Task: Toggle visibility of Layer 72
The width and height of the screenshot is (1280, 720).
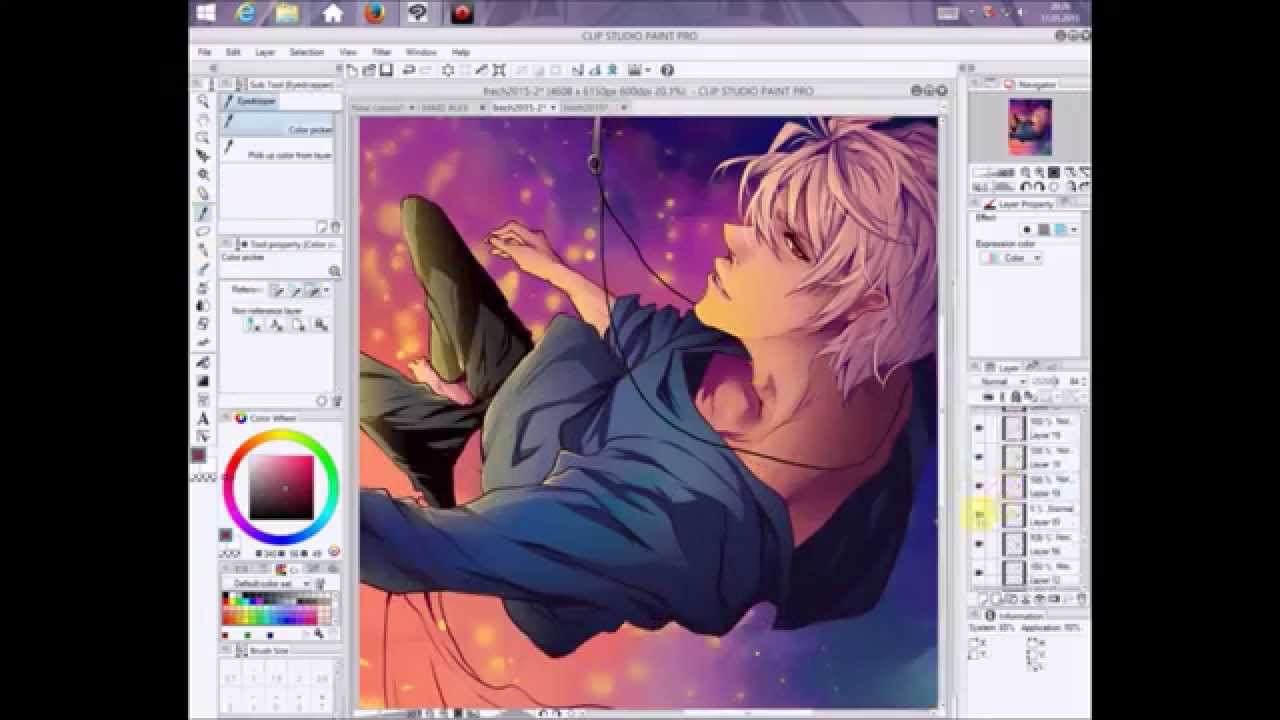Action: click(979, 573)
